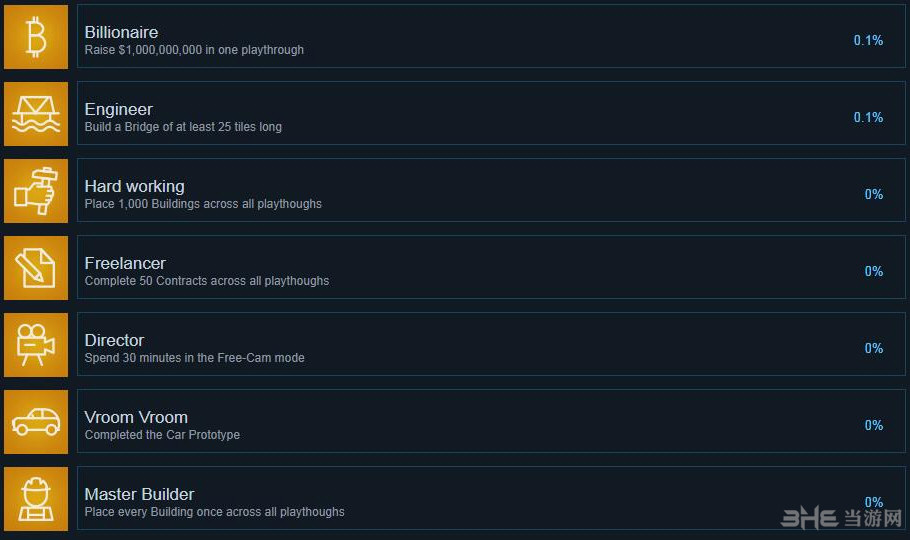Click the Billionaire bitcoin achievement icon
Viewport: 910px width, 540px height.
coord(36,37)
